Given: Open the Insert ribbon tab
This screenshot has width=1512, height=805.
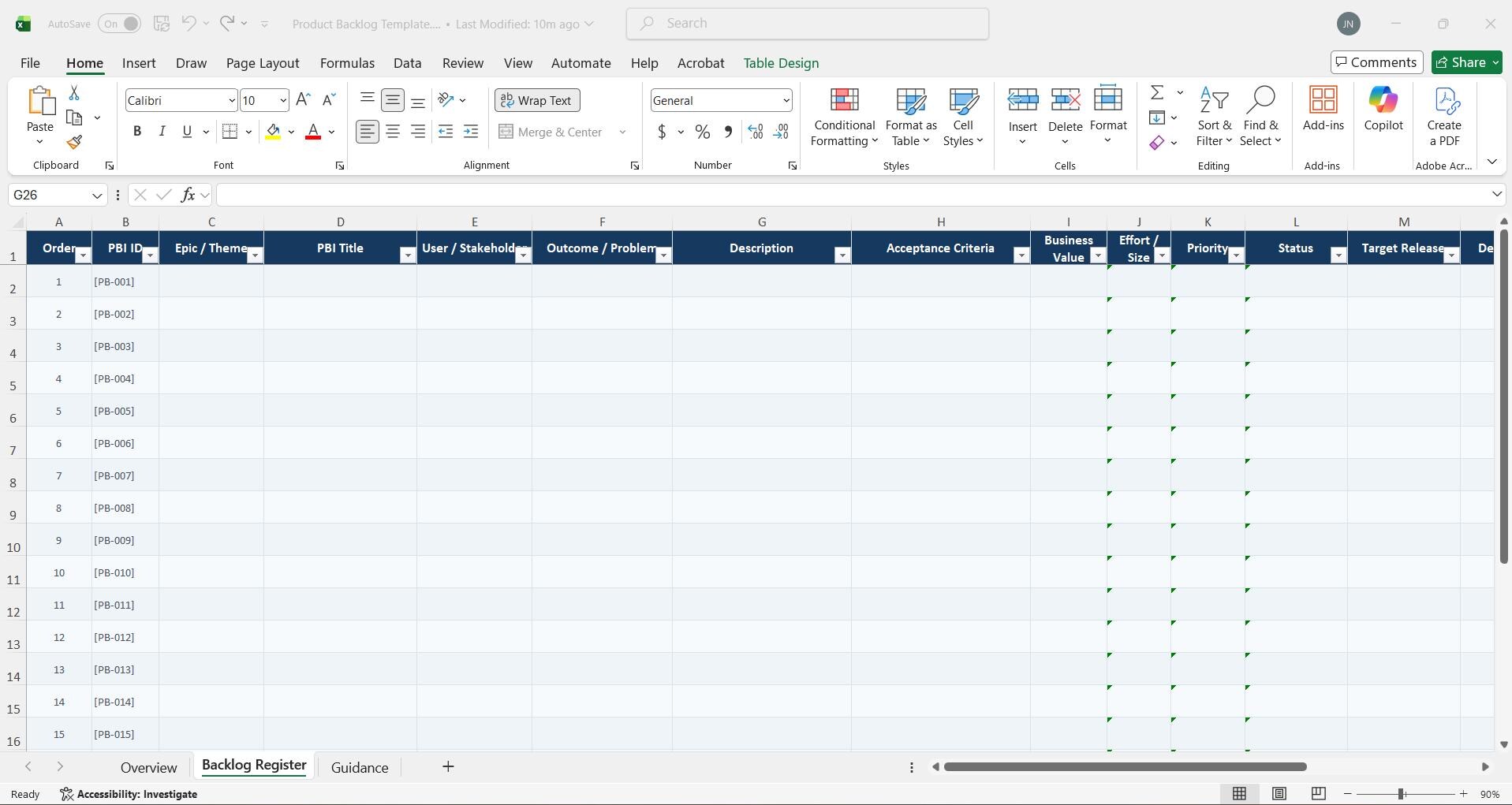Looking at the screenshot, I should click(139, 63).
